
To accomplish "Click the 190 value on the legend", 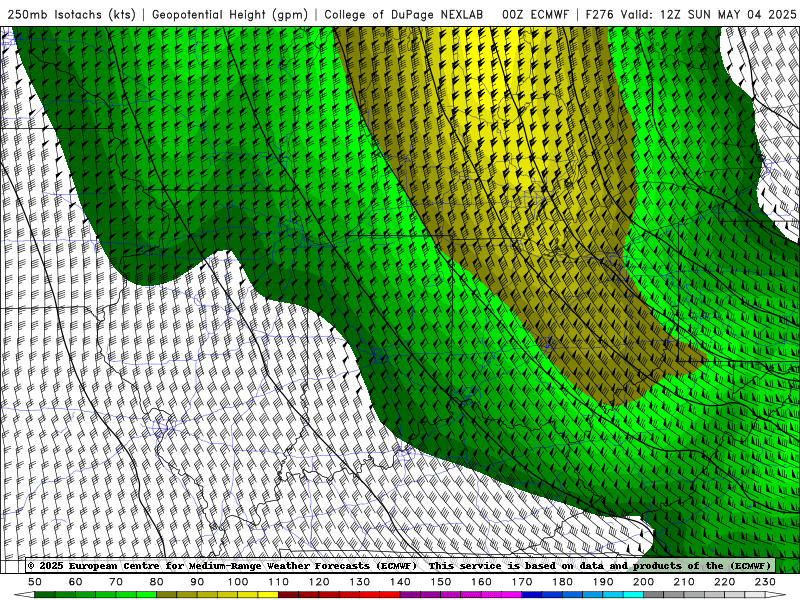I will point(603,582).
